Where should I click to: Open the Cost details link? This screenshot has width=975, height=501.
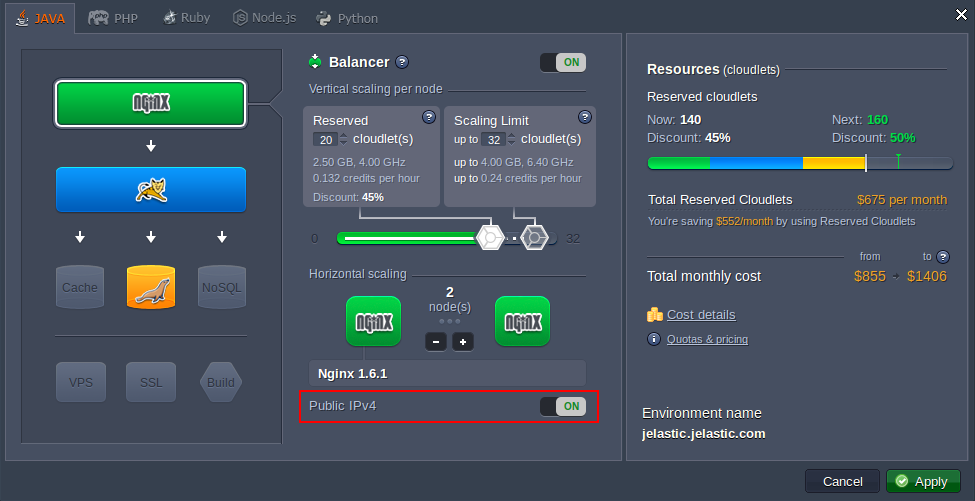(701, 315)
